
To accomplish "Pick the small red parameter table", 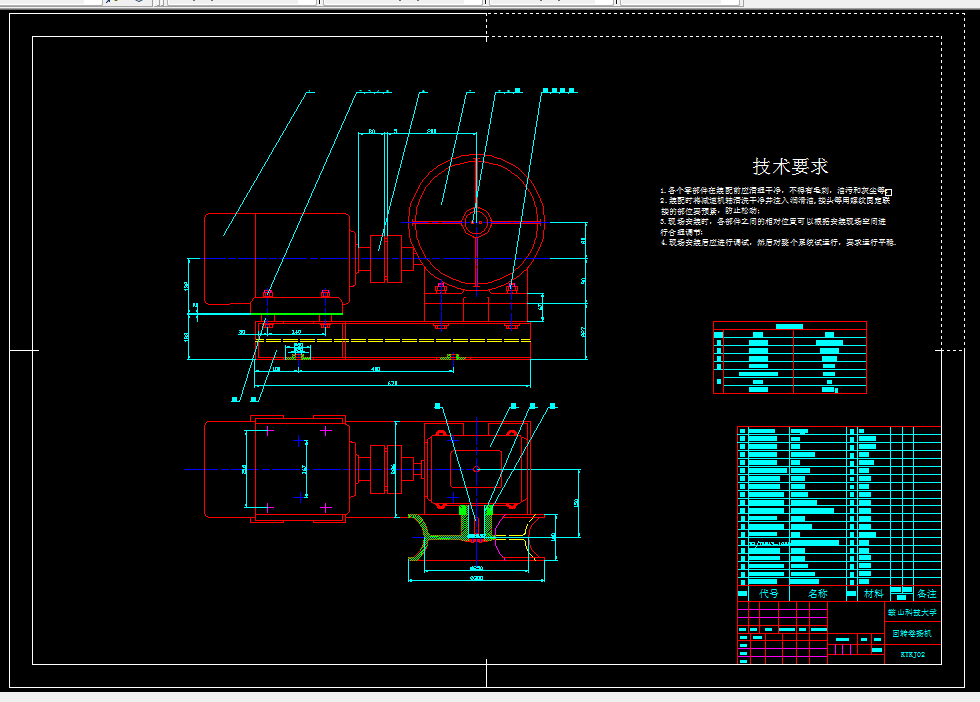I will click(x=790, y=358).
